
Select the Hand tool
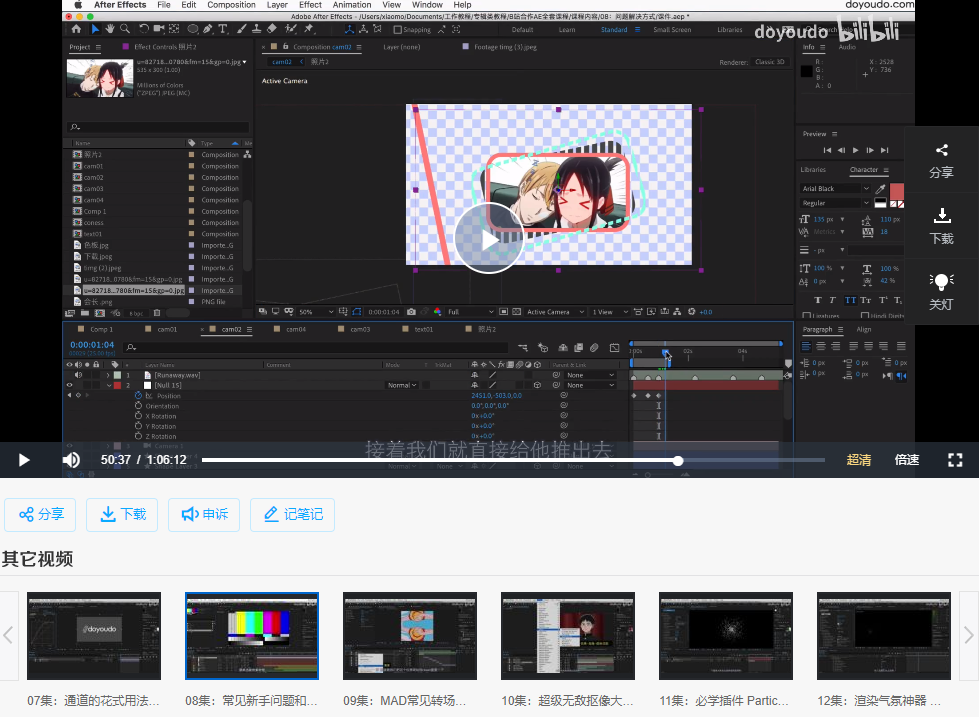click(110, 29)
